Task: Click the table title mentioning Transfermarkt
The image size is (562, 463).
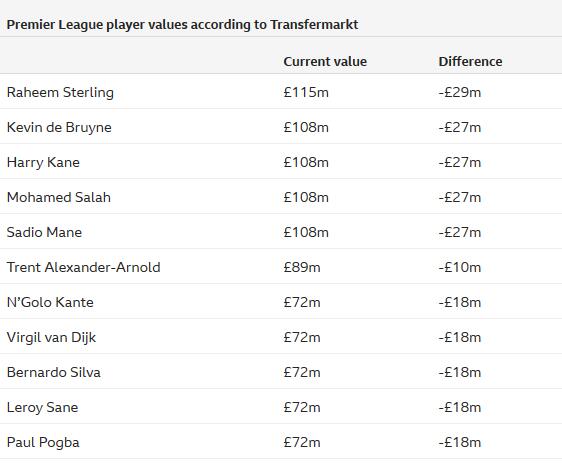Action: click(x=182, y=25)
